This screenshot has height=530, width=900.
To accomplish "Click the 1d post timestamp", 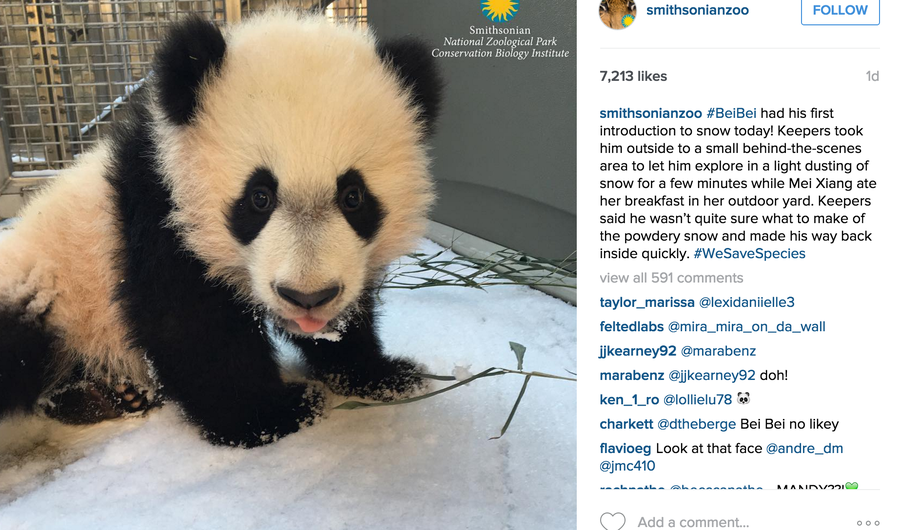I will 872,76.
